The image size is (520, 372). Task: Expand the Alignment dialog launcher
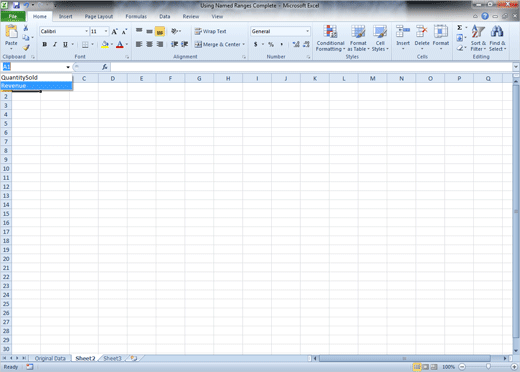[x=244, y=57]
